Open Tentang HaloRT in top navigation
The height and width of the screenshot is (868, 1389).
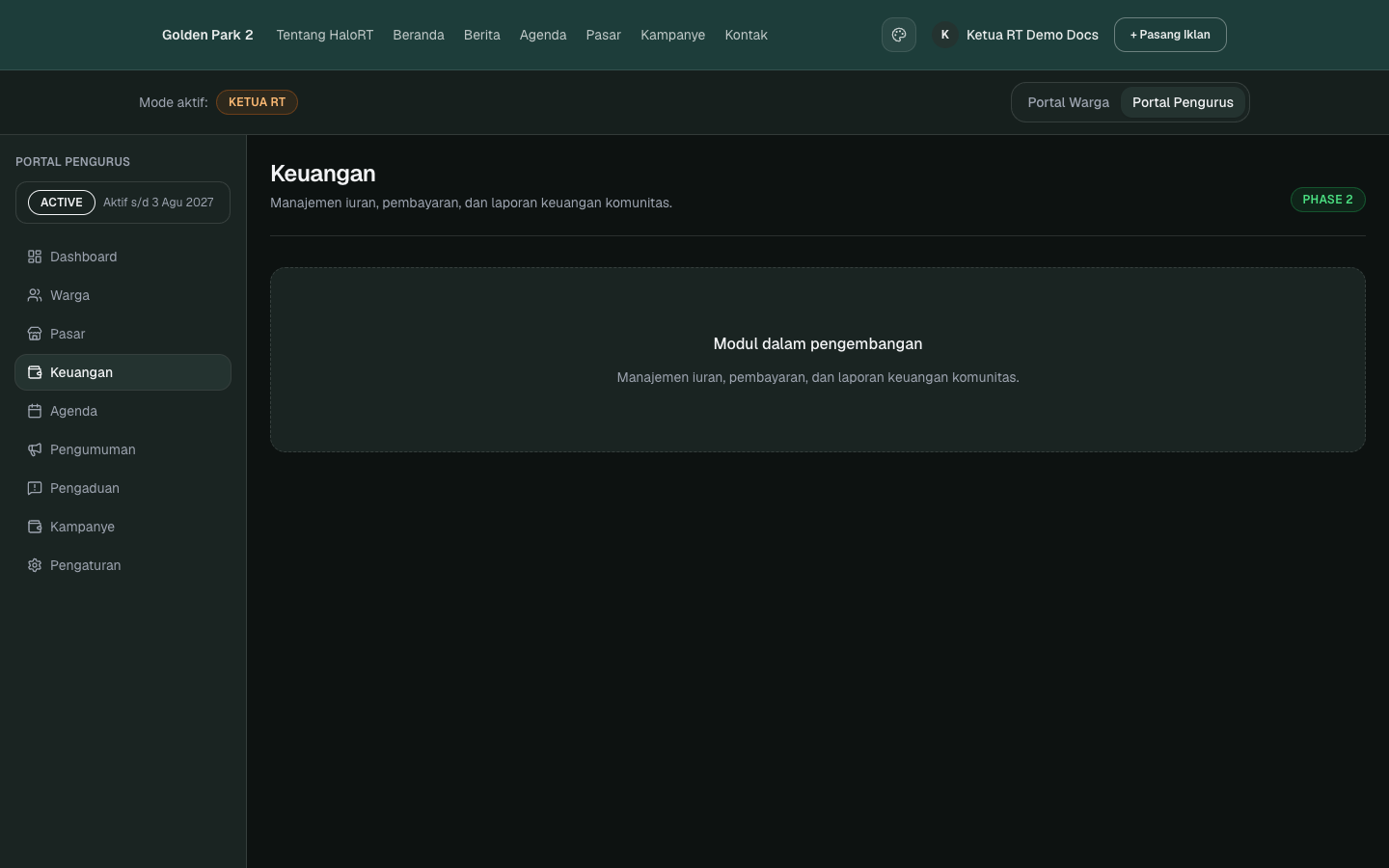click(x=324, y=35)
